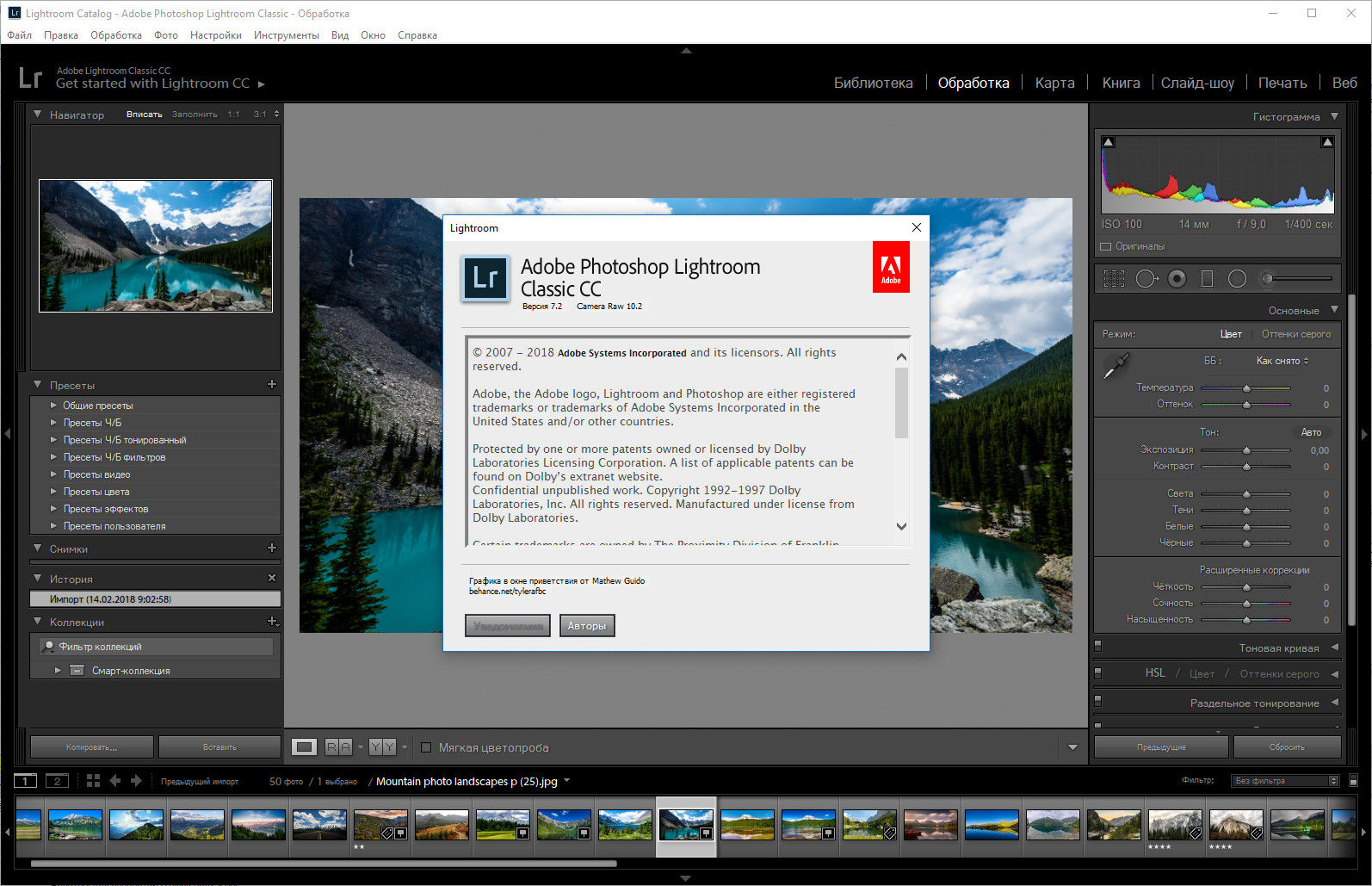Toggle highlight clipping indicator in histogram
Screen dimensions: 1372x886
coord(1327,142)
